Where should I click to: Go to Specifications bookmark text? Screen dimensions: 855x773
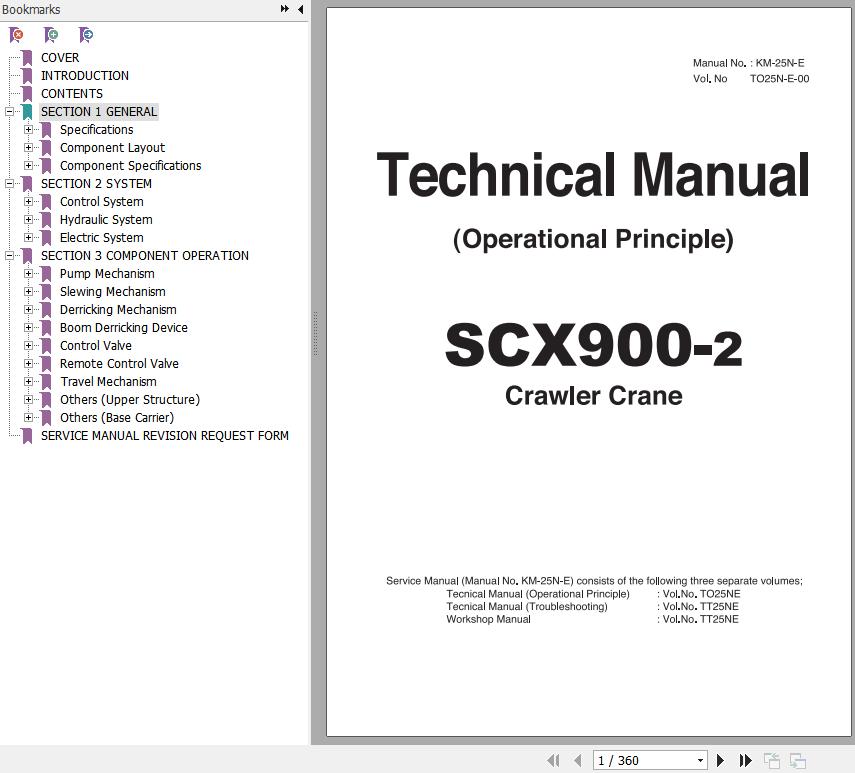coord(97,130)
